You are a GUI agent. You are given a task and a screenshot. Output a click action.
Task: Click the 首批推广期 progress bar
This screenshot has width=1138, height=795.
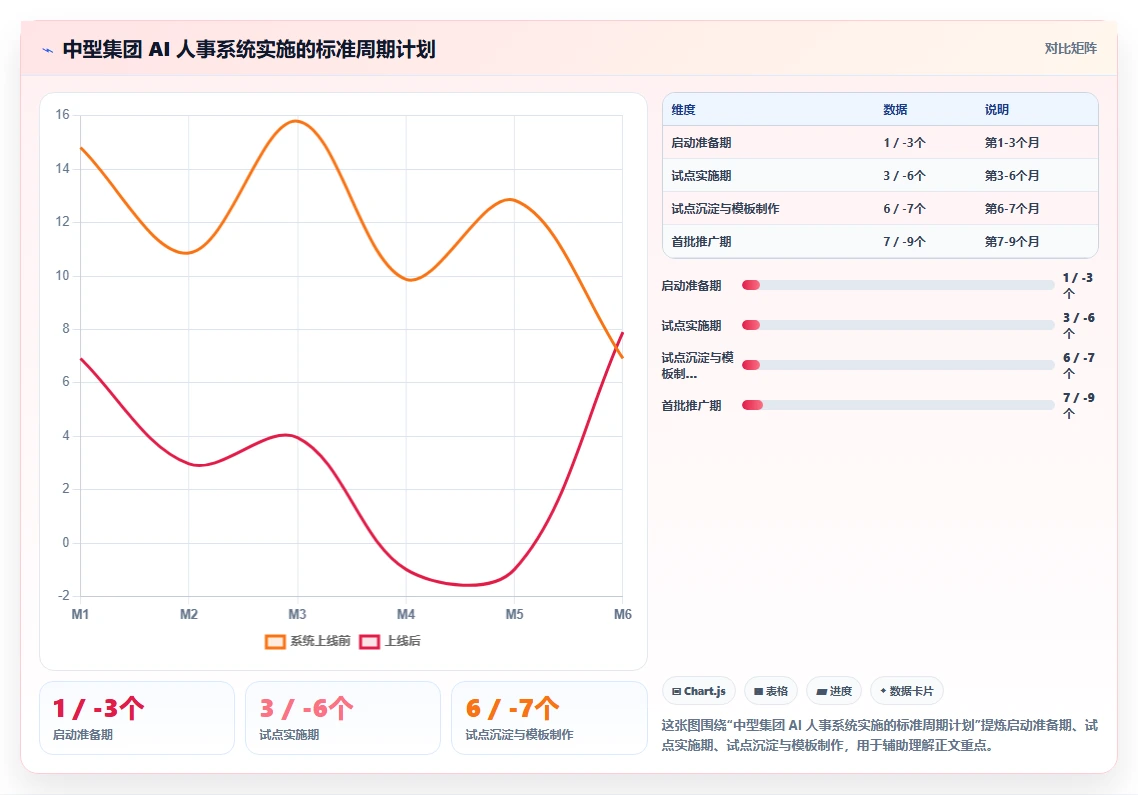pos(898,405)
